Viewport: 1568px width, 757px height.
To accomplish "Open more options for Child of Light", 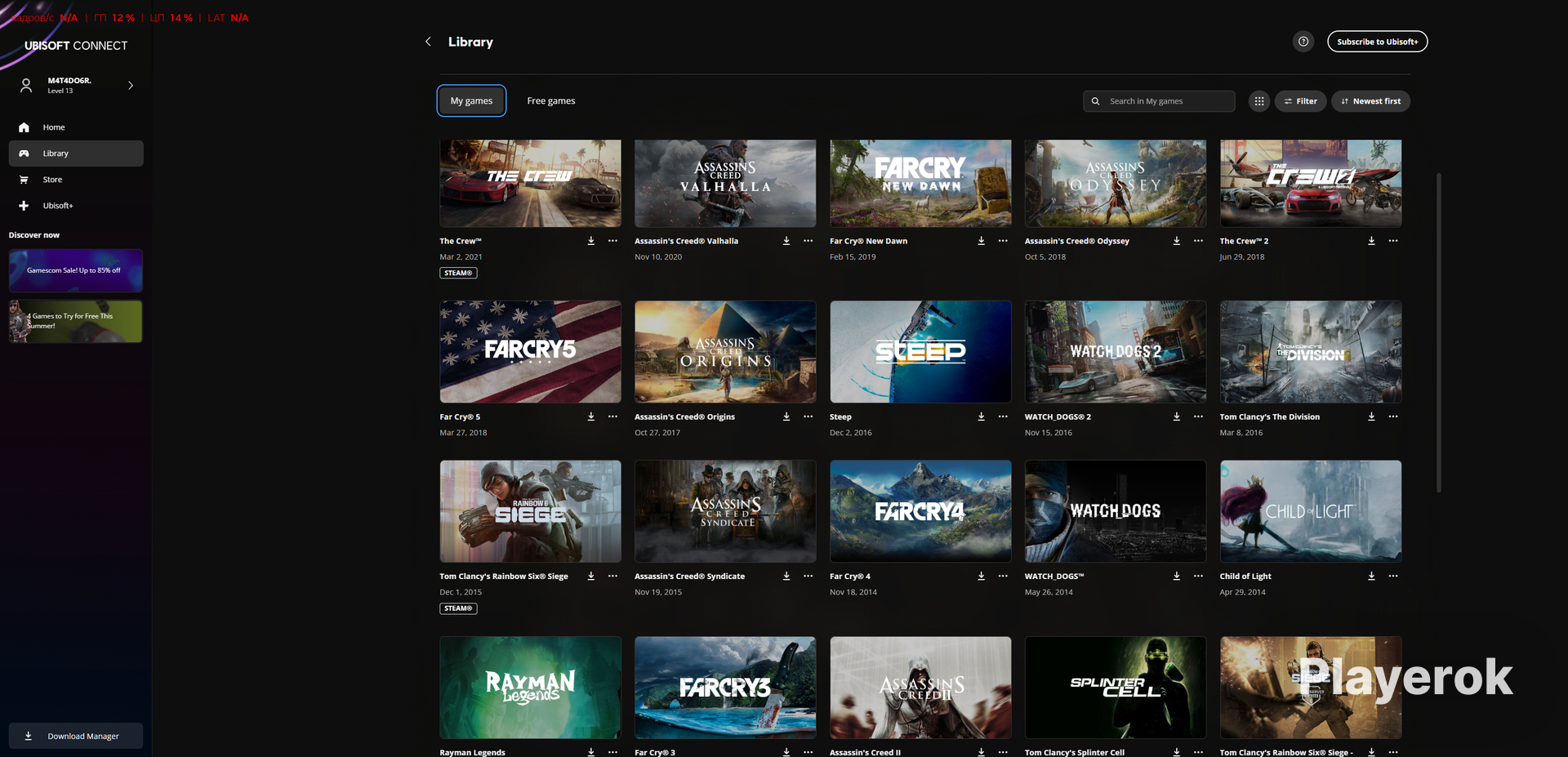I will 1393,576.
